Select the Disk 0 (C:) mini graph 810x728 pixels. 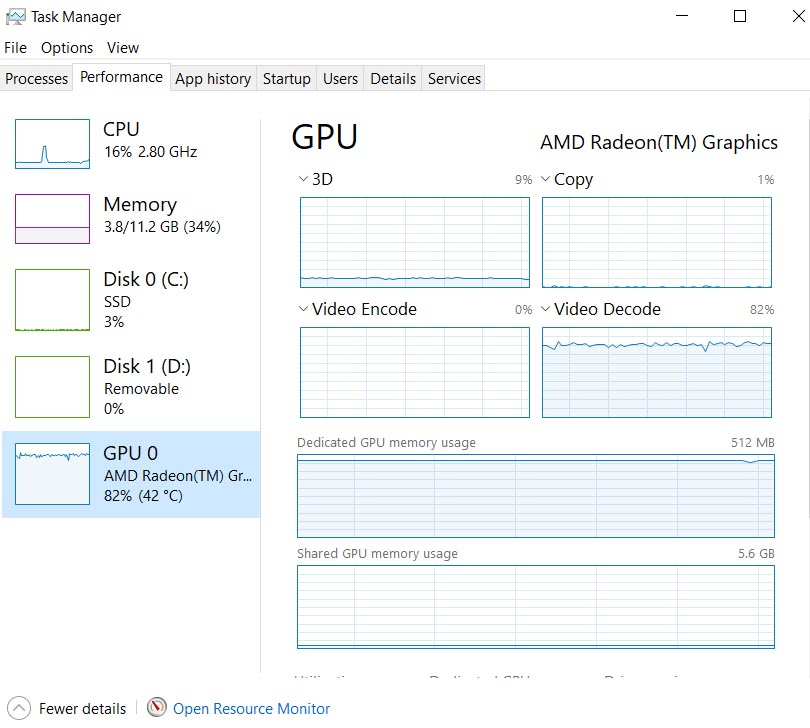point(52,300)
